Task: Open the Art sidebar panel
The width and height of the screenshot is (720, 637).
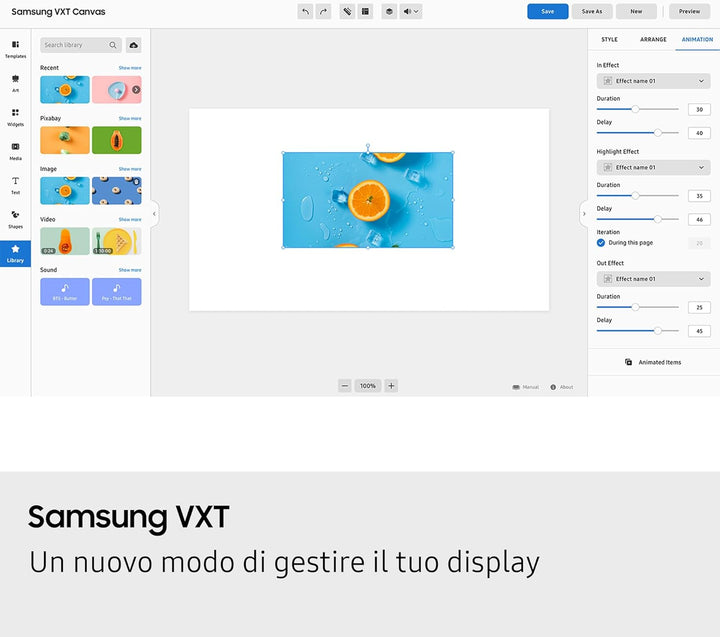Action: coord(16,83)
